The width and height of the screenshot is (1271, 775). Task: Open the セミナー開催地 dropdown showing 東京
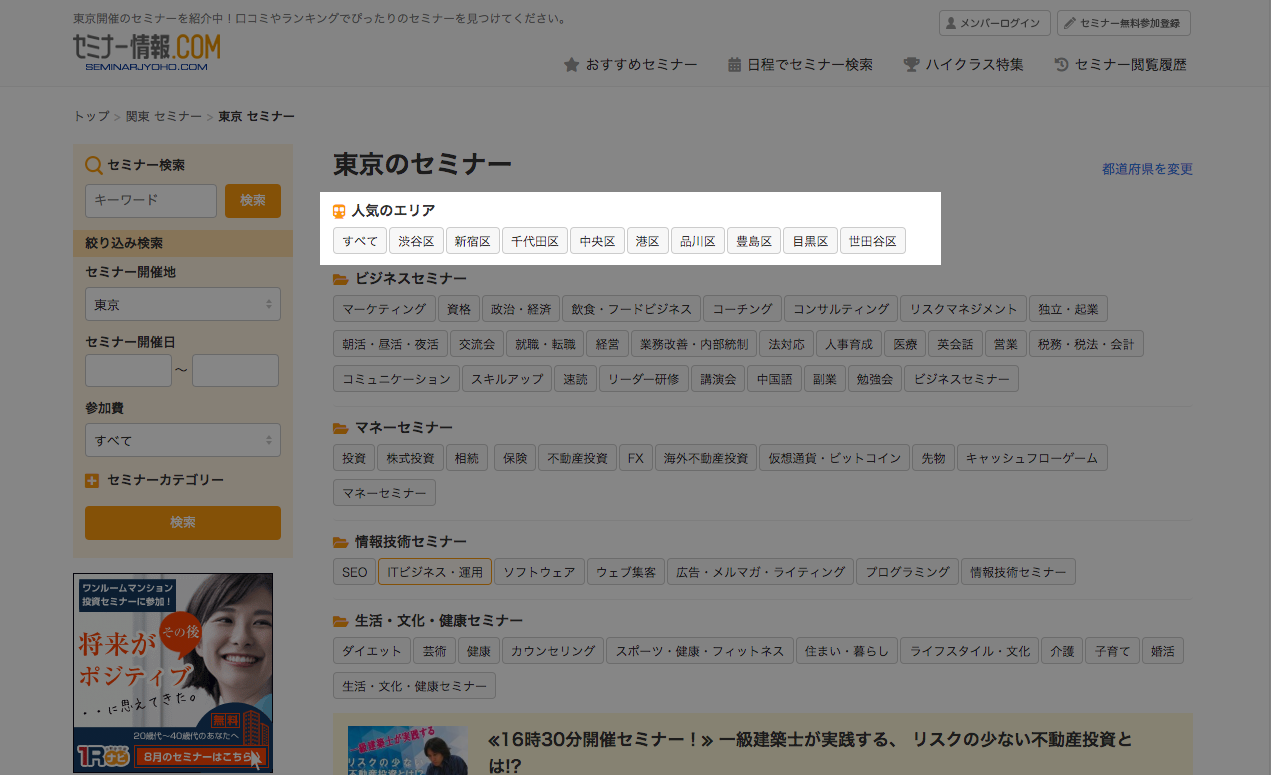tap(183, 304)
